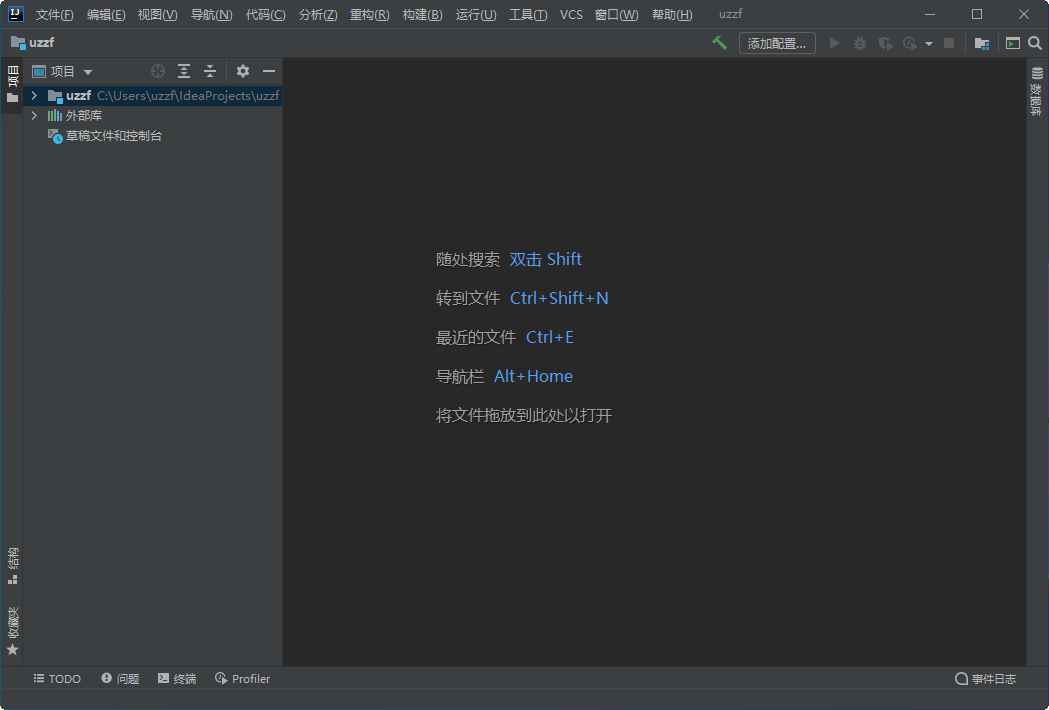Open the 编辑(E) menu
Image resolution: width=1049 pixels, height=710 pixels.
tap(106, 15)
